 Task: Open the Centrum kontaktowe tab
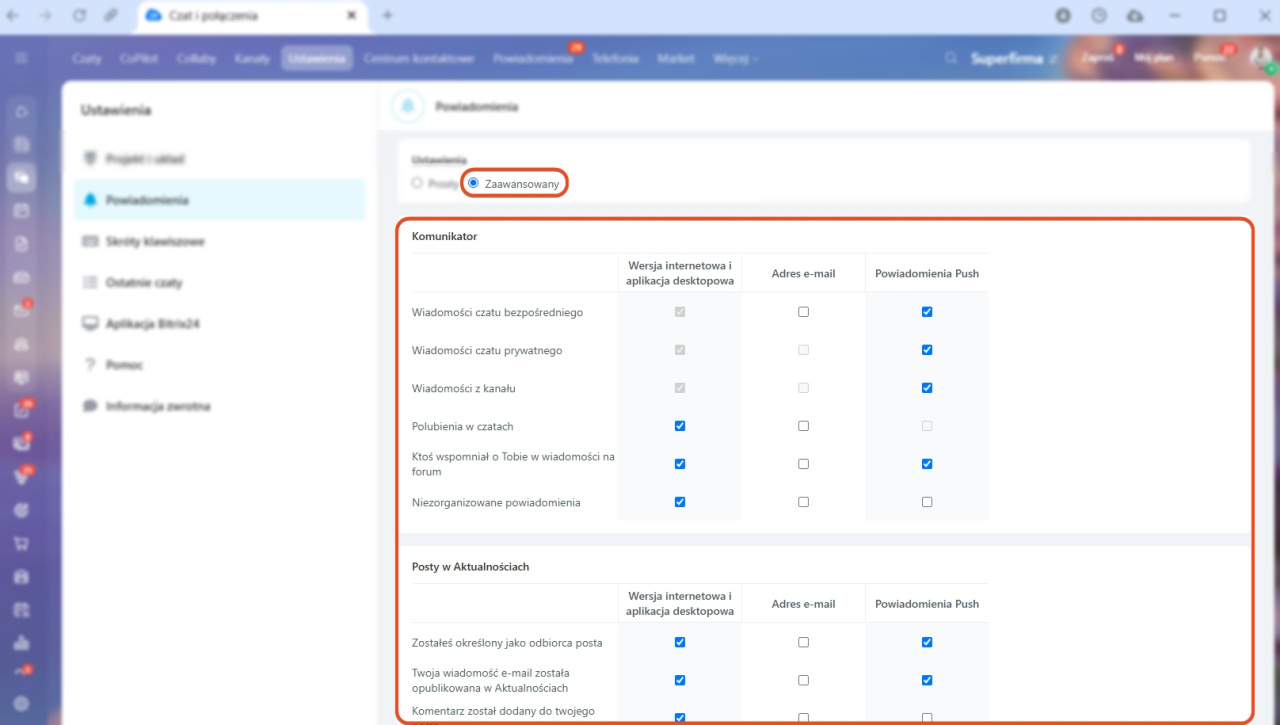point(419,59)
